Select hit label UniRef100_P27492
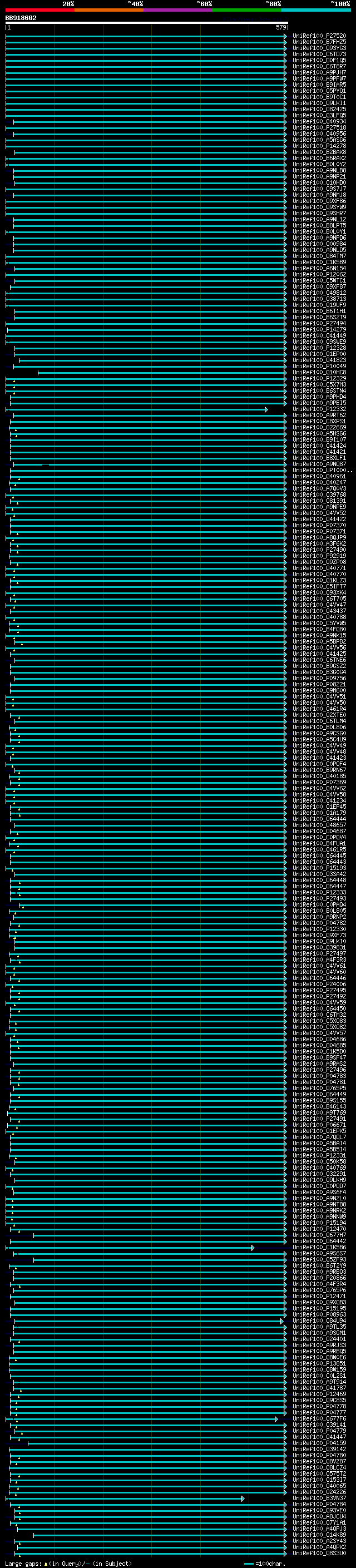The image size is (356, 1568). (x=319, y=996)
